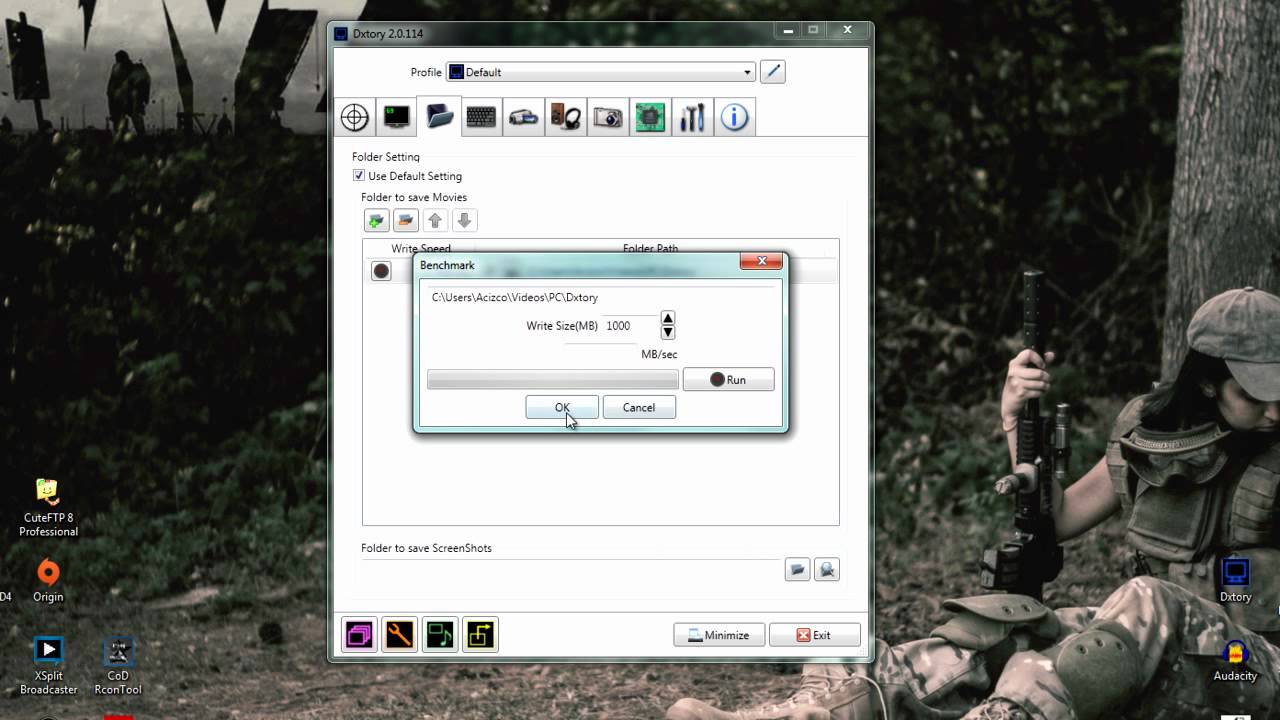The image size is (1280, 720).
Task: Click the Run benchmark button
Action: click(x=728, y=380)
